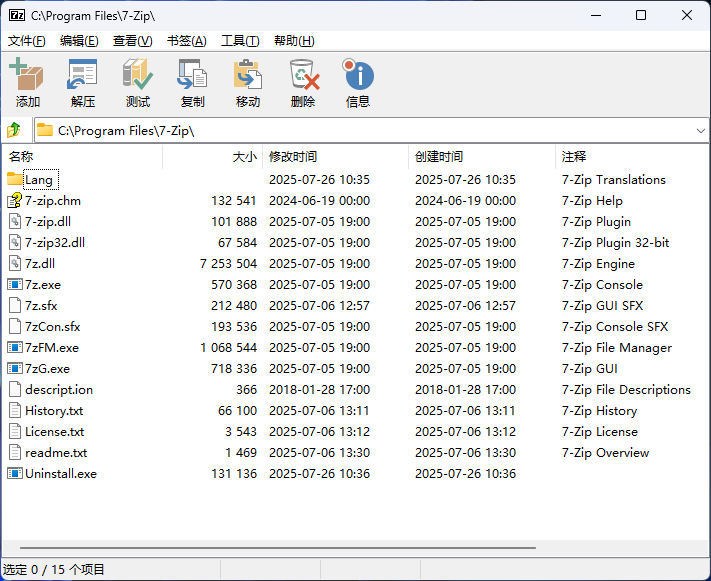Image resolution: width=711 pixels, height=581 pixels.
Task: Select the readme.txt document icon
Action: tap(15, 452)
